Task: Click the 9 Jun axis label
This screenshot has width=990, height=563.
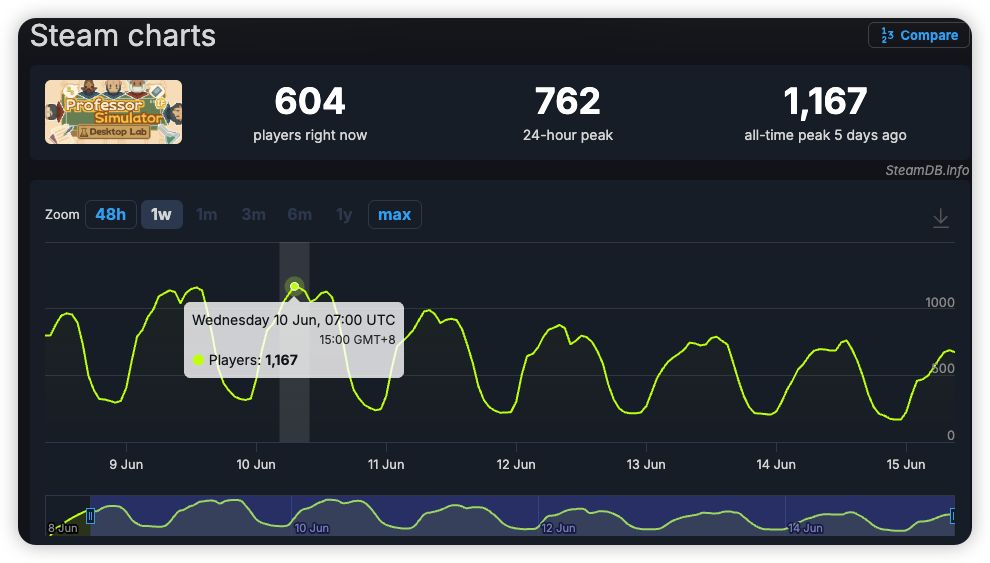Action: click(x=126, y=465)
